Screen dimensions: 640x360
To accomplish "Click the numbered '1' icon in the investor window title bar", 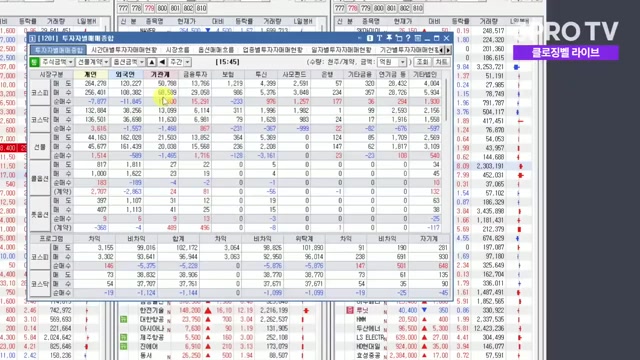I will tap(370, 38).
